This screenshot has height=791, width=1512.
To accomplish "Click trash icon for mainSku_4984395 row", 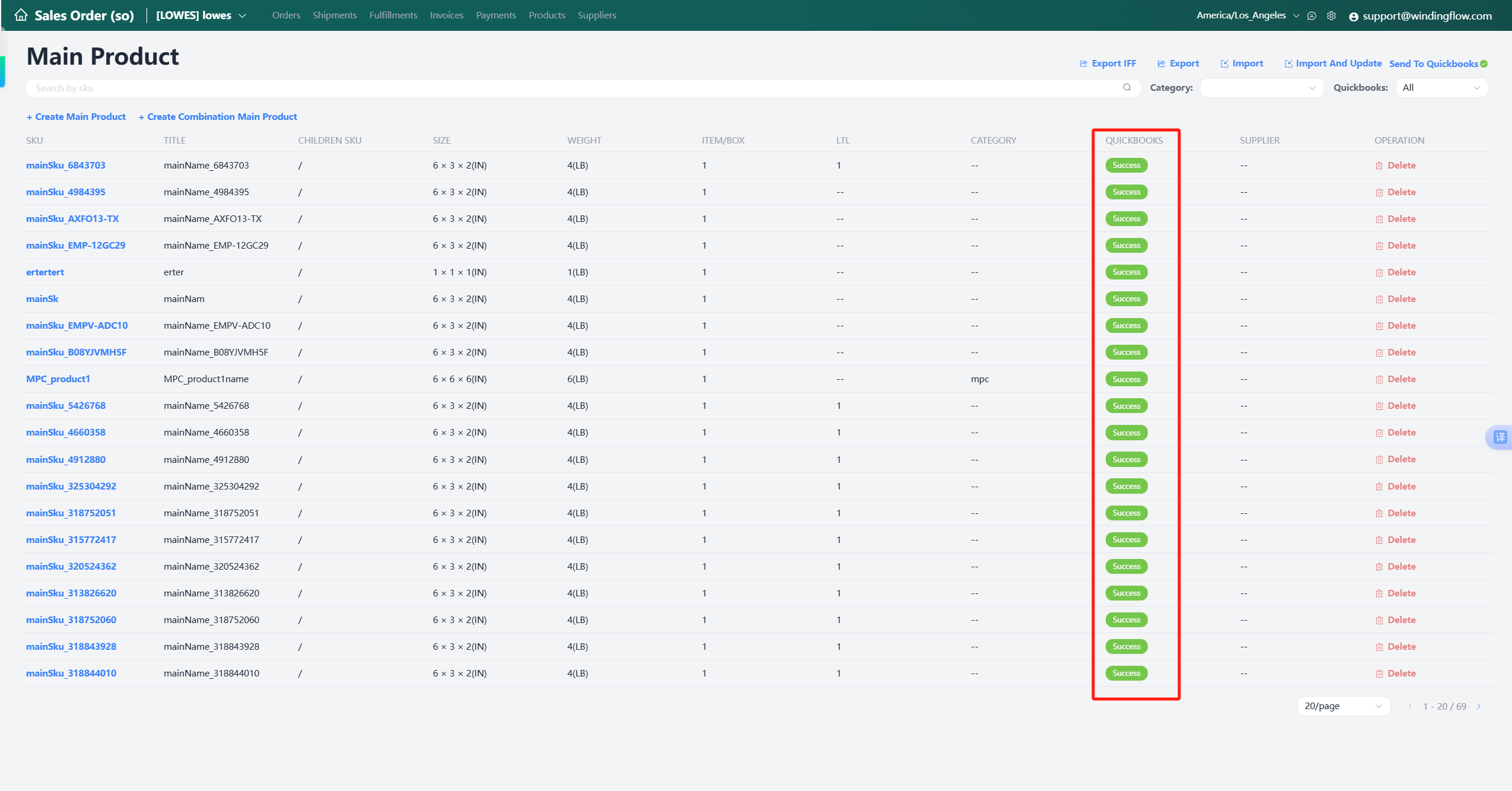I will pos(1379,192).
